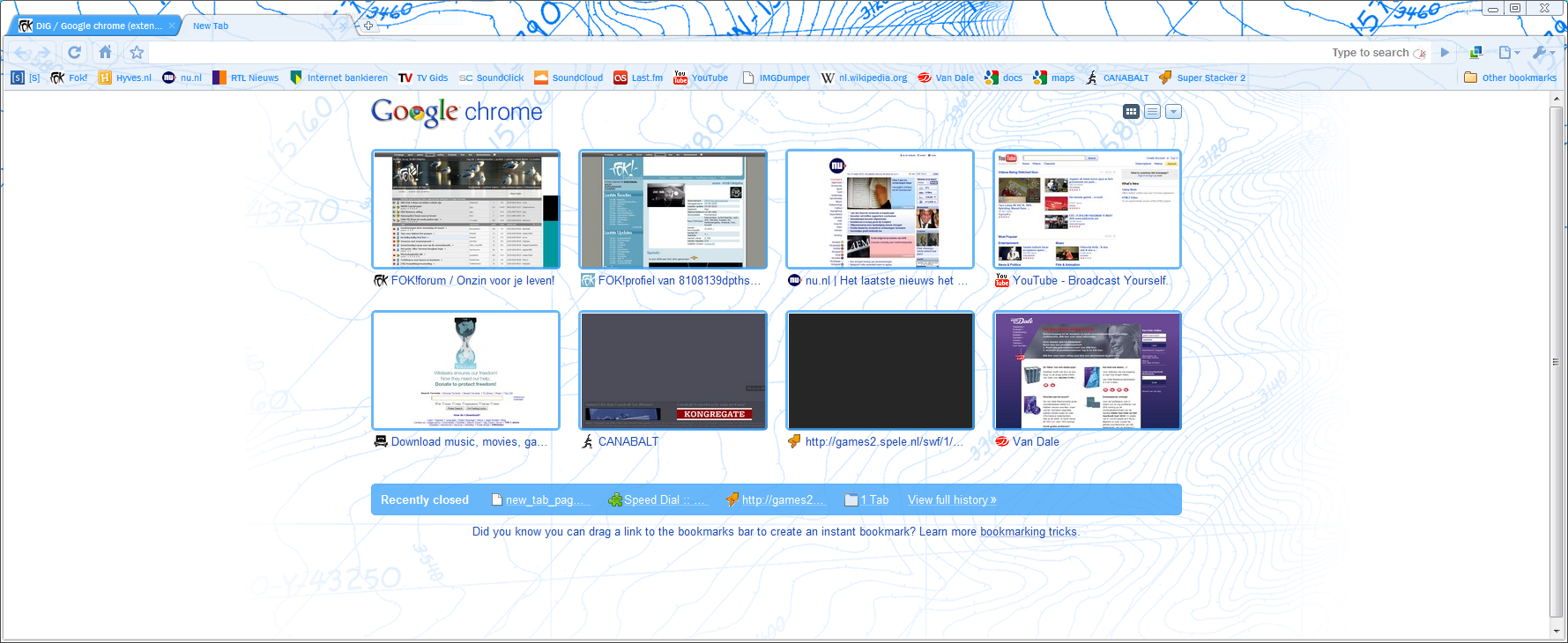Open the CANABALT Kongregate thumbnail
The width and height of the screenshot is (1568, 643).
(x=673, y=370)
